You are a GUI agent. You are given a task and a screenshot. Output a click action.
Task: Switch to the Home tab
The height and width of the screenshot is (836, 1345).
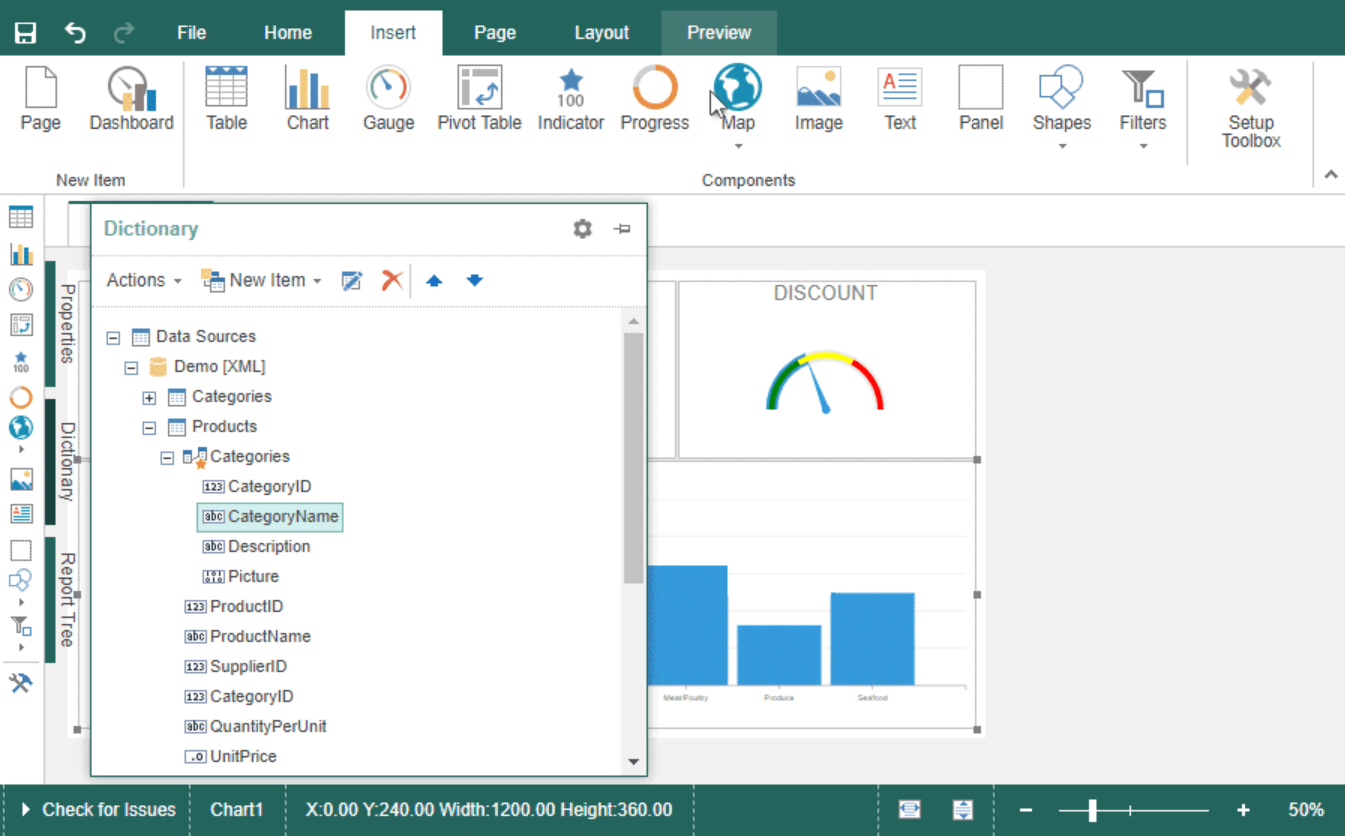click(x=288, y=33)
